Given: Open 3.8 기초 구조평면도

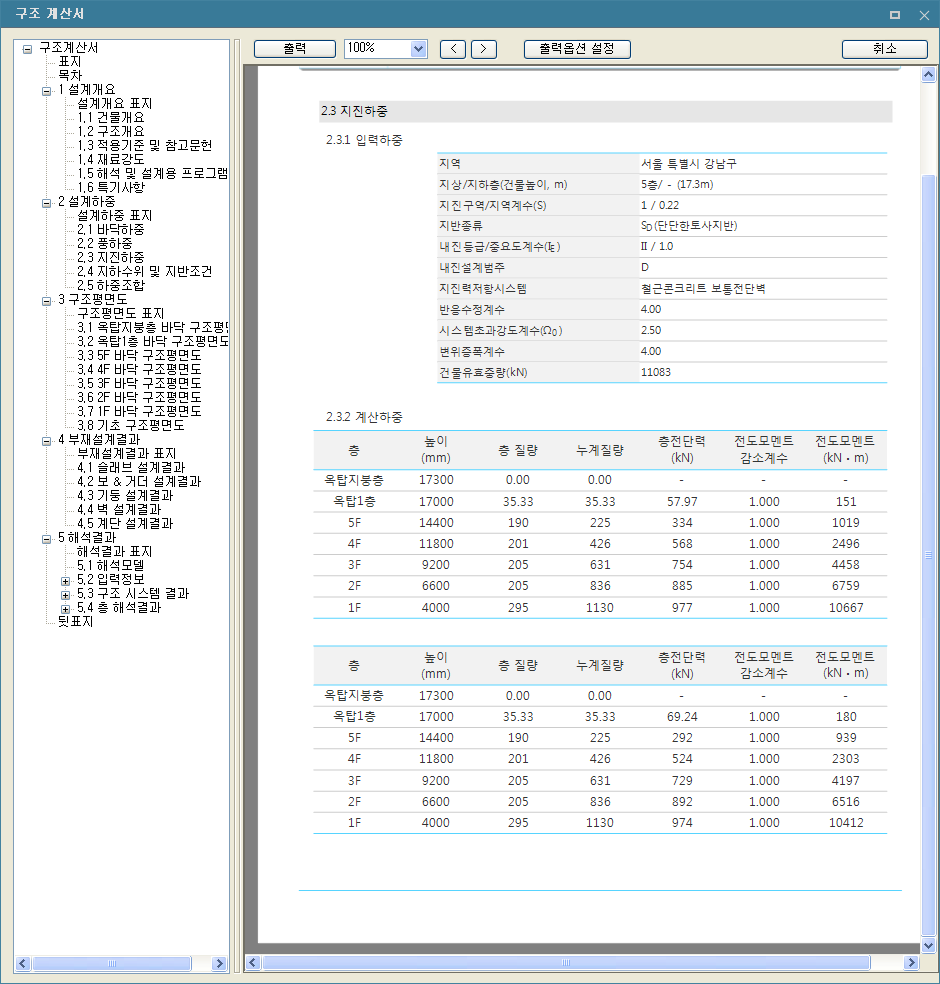Looking at the screenshot, I should [x=131, y=425].
